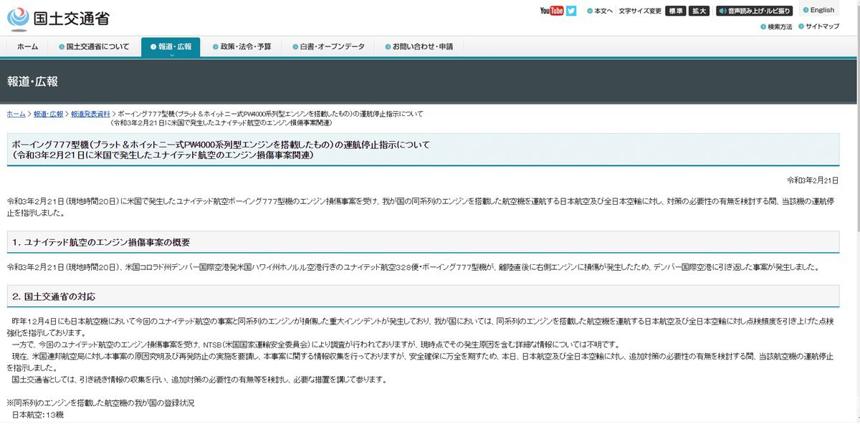
Task: Open the YouTube channel icon
Action: coord(551,11)
